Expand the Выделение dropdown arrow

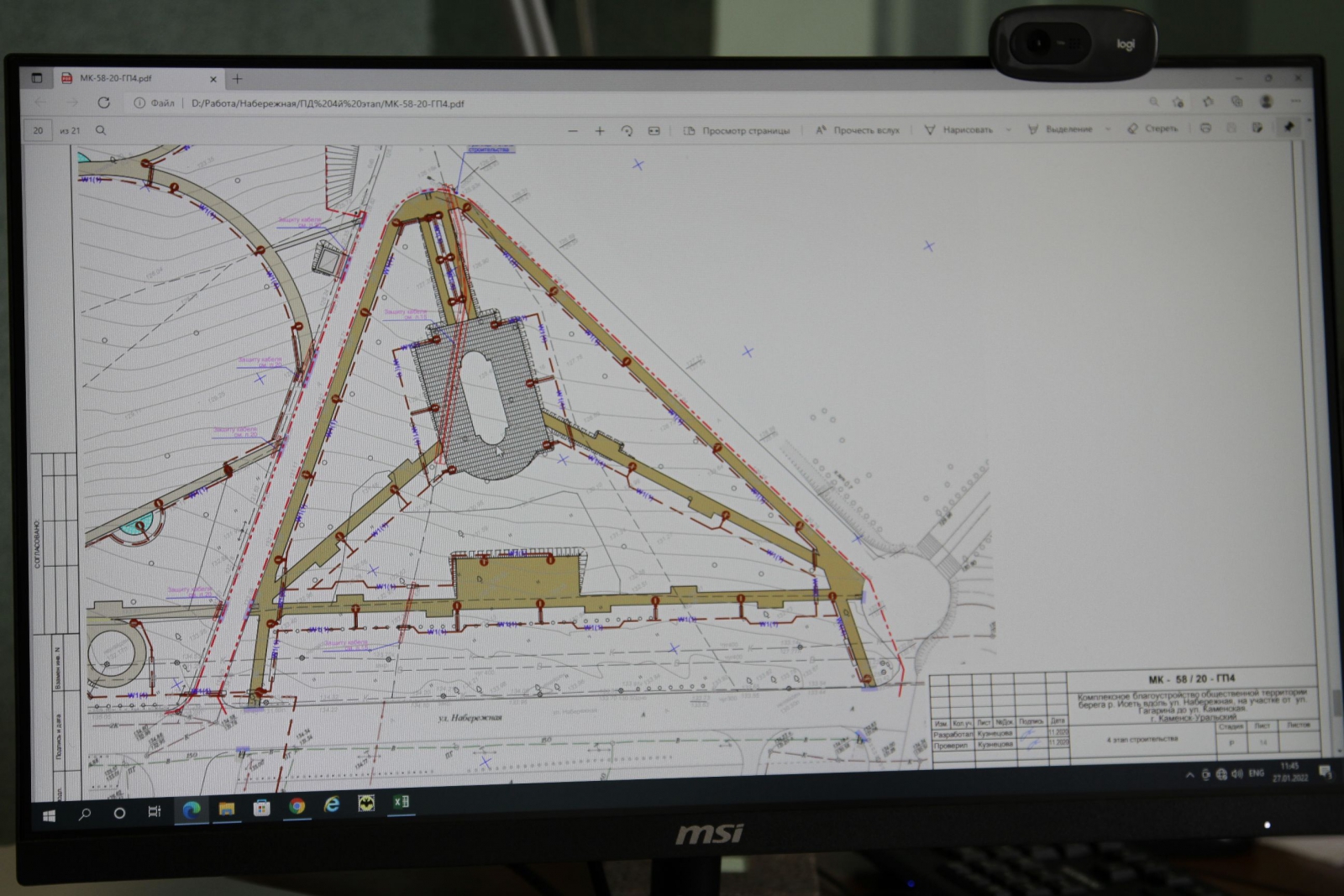[x=1107, y=129]
